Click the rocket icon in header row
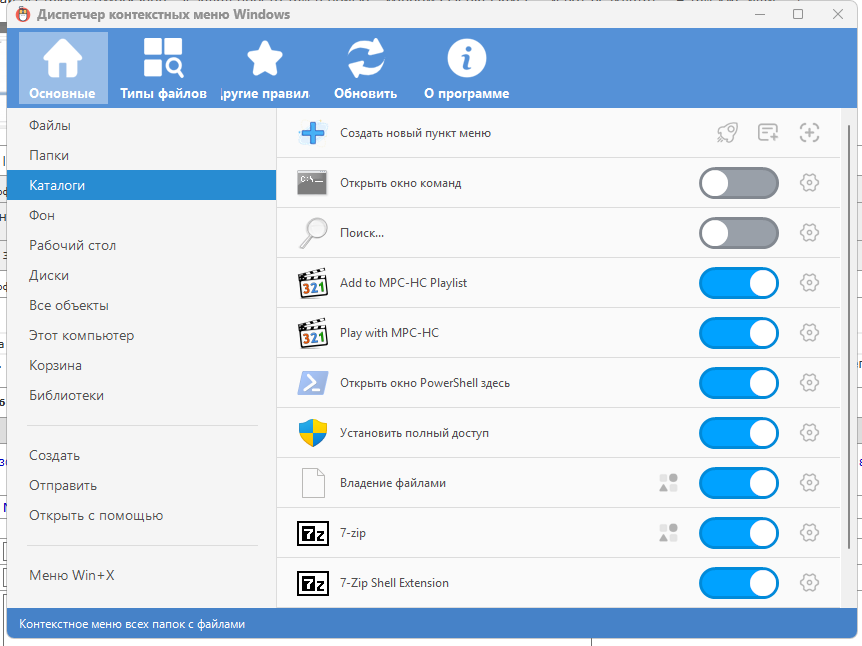Viewport: 862px width, 646px height. tap(727, 133)
